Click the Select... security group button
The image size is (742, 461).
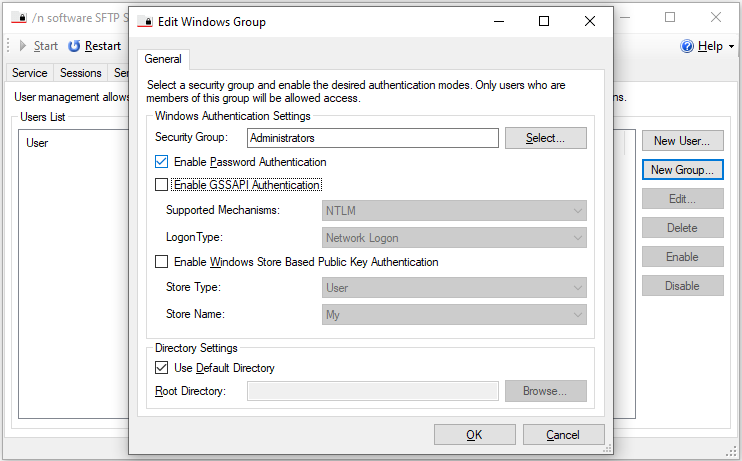click(545, 138)
